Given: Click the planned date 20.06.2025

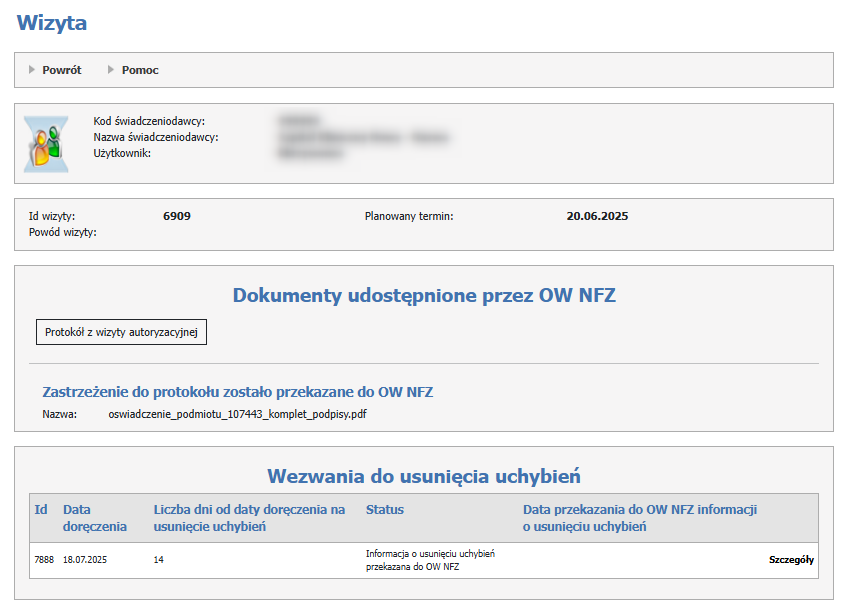Looking at the screenshot, I should pyautogui.click(x=597, y=216).
